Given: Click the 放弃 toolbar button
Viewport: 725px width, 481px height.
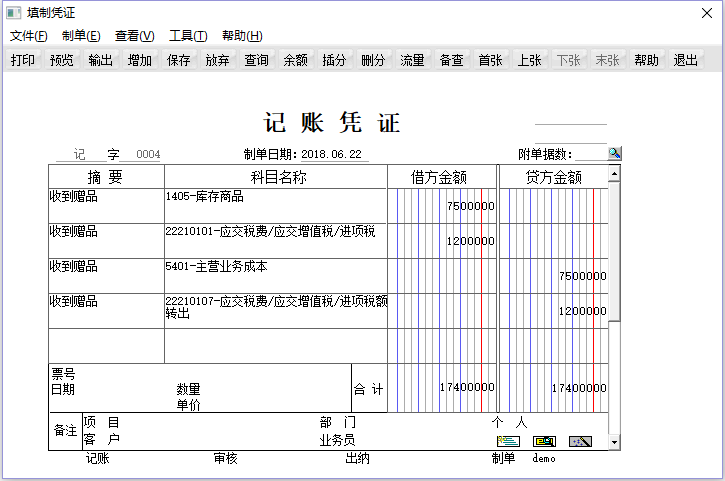Looking at the screenshot, I should [x=217, y=60].
